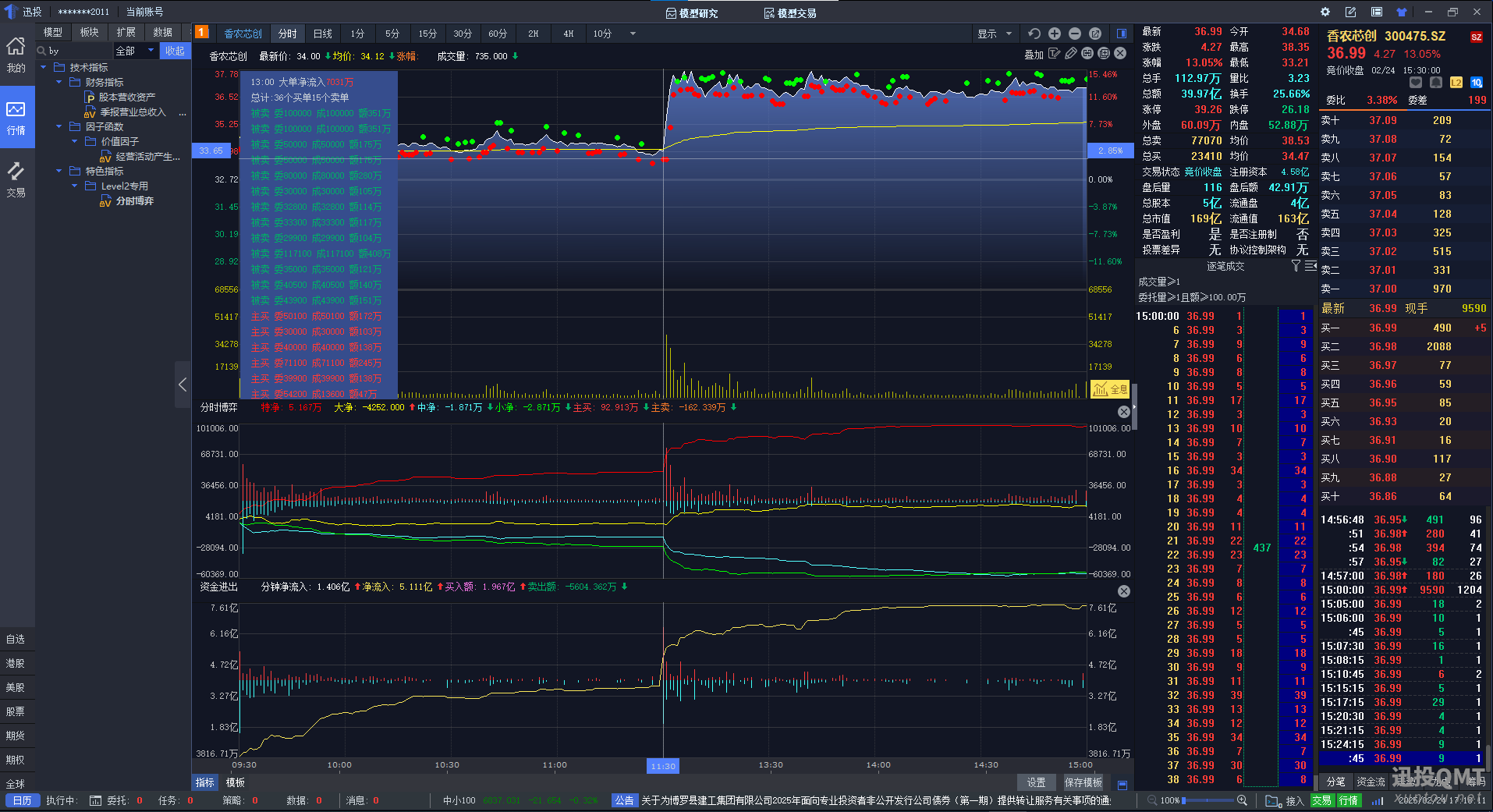Open settings gear in title bar
This screenshot has height=812, width=1493.
[x=1325, y=12]
